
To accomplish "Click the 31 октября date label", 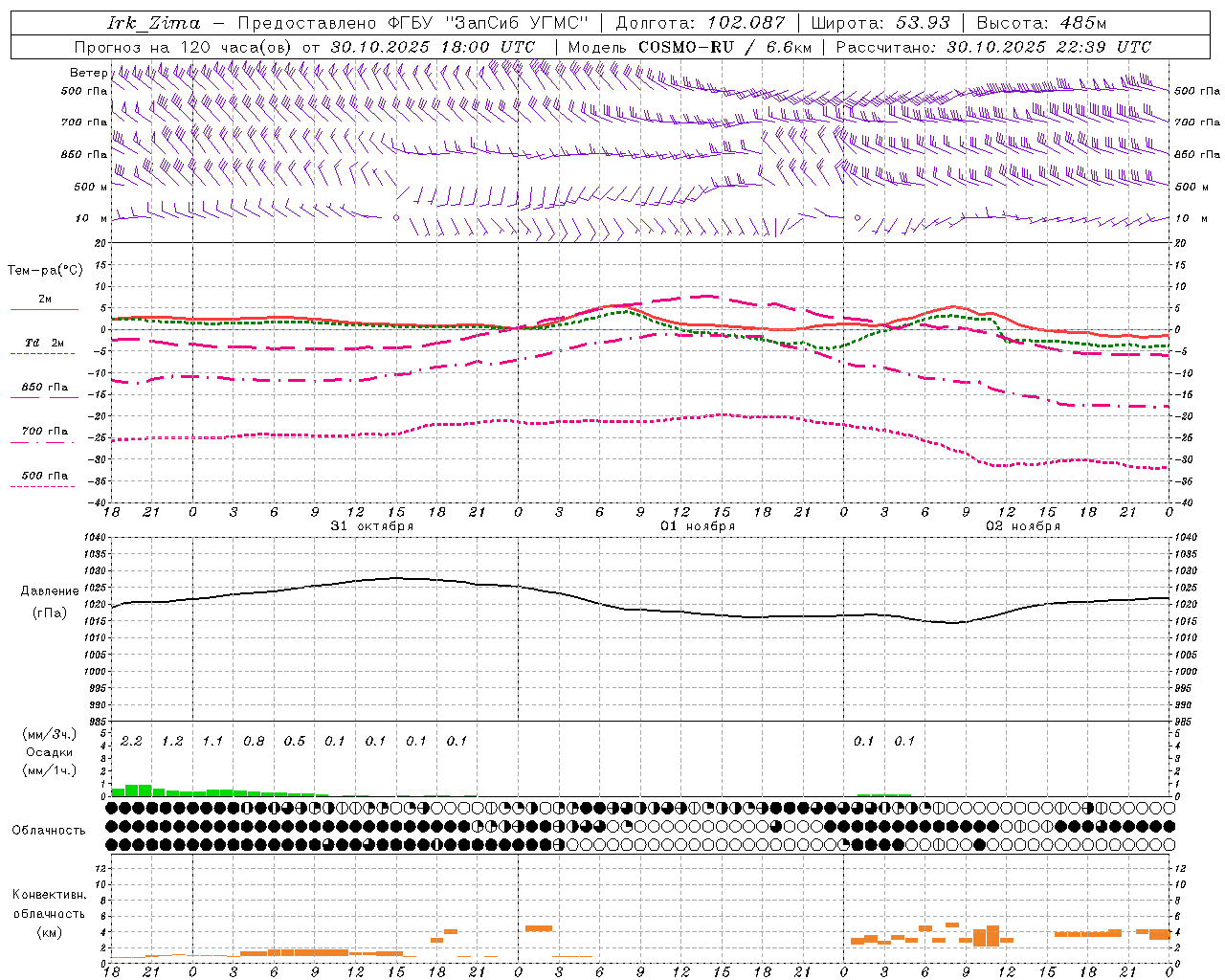I will (x=371, y=526).
